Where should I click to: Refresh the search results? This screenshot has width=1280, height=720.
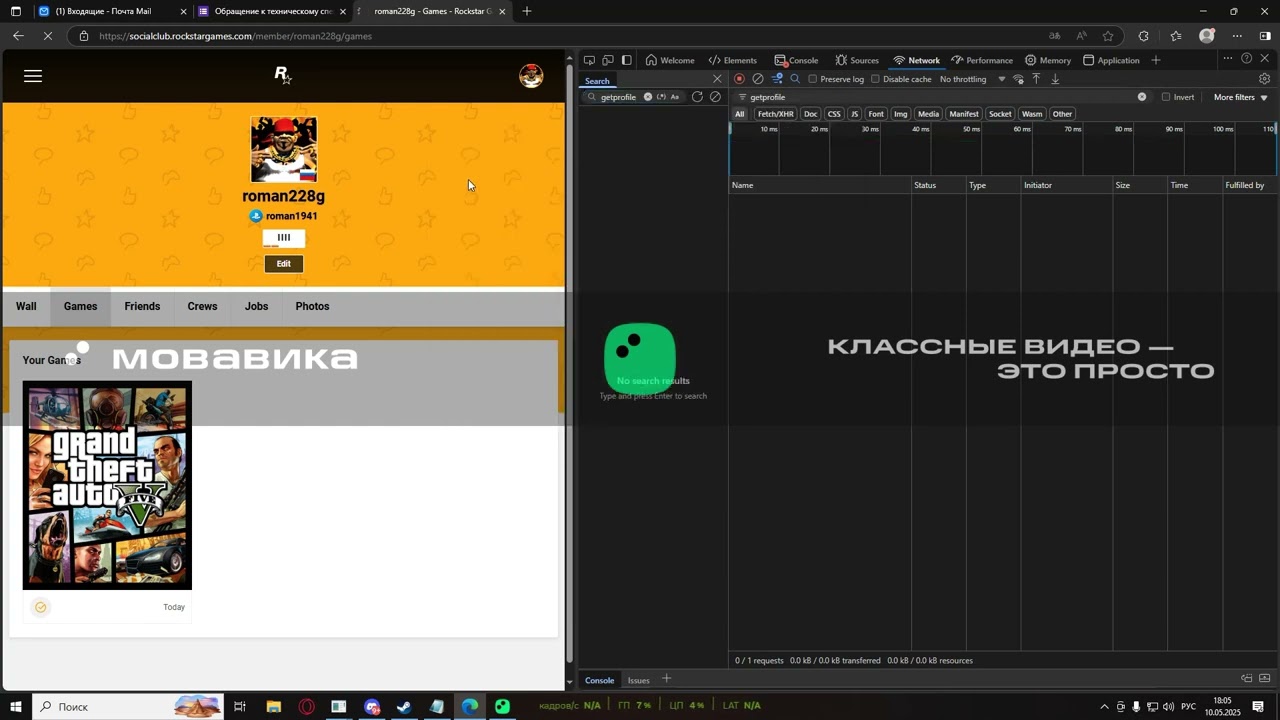697,97
